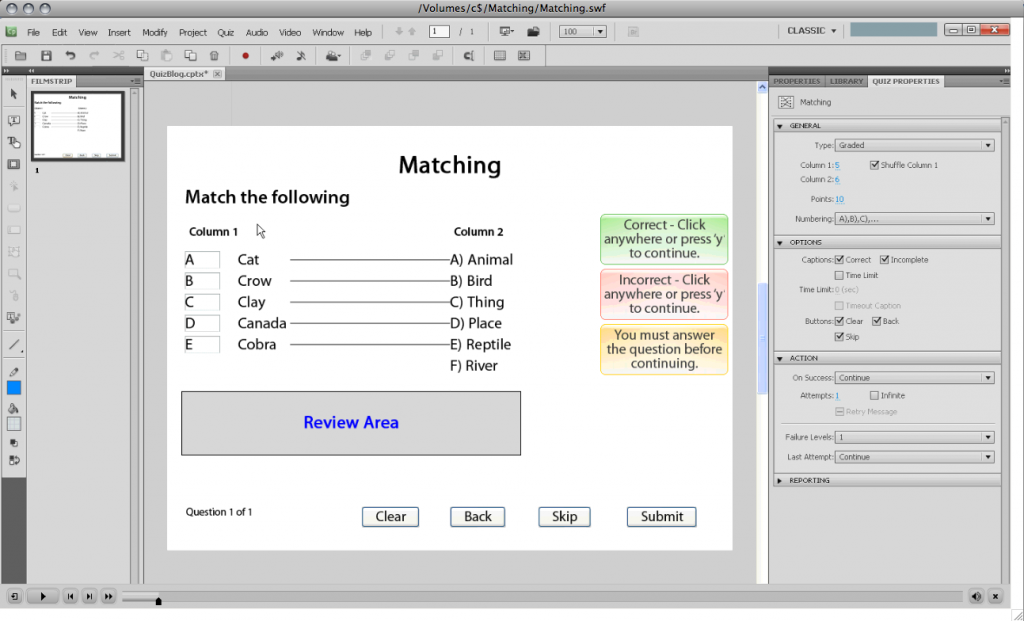The height and width of the screenshot is (621, 1024).
Task: Click the Submit button on the slide
Action: point(661,516)
